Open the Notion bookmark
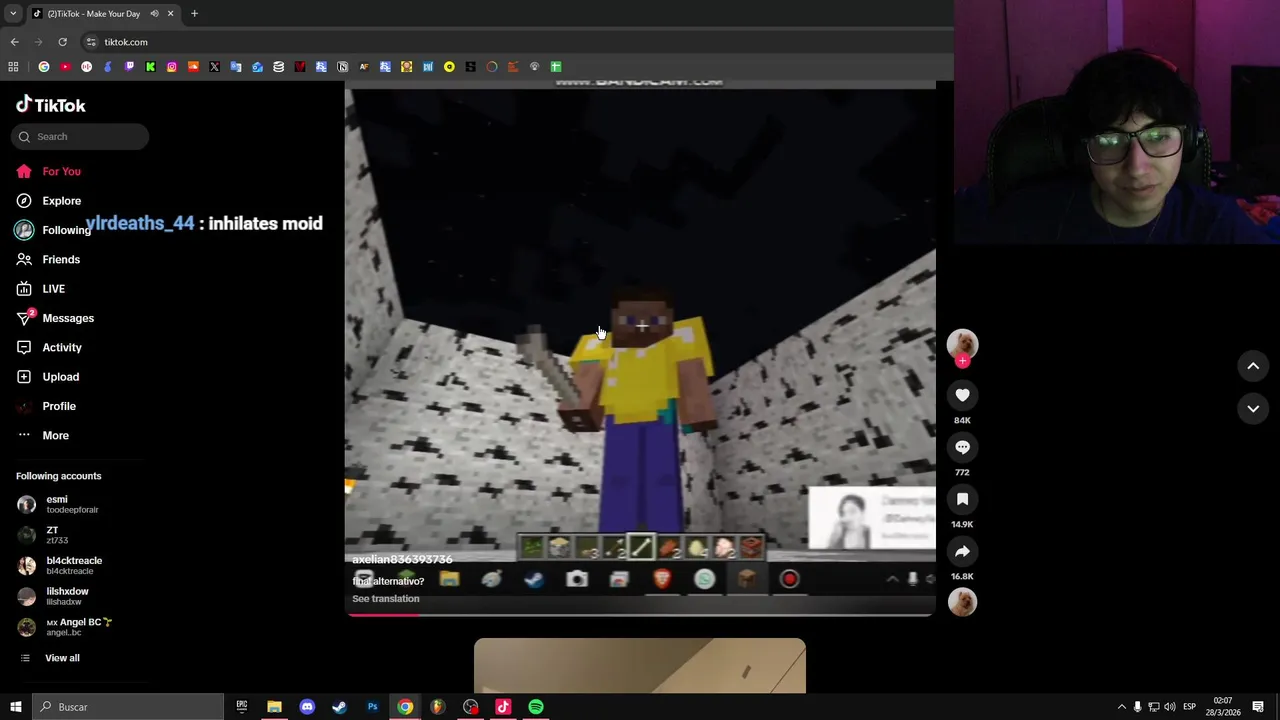The width and height of the screenshot is (1280, 720). click(x=342, y=67)
